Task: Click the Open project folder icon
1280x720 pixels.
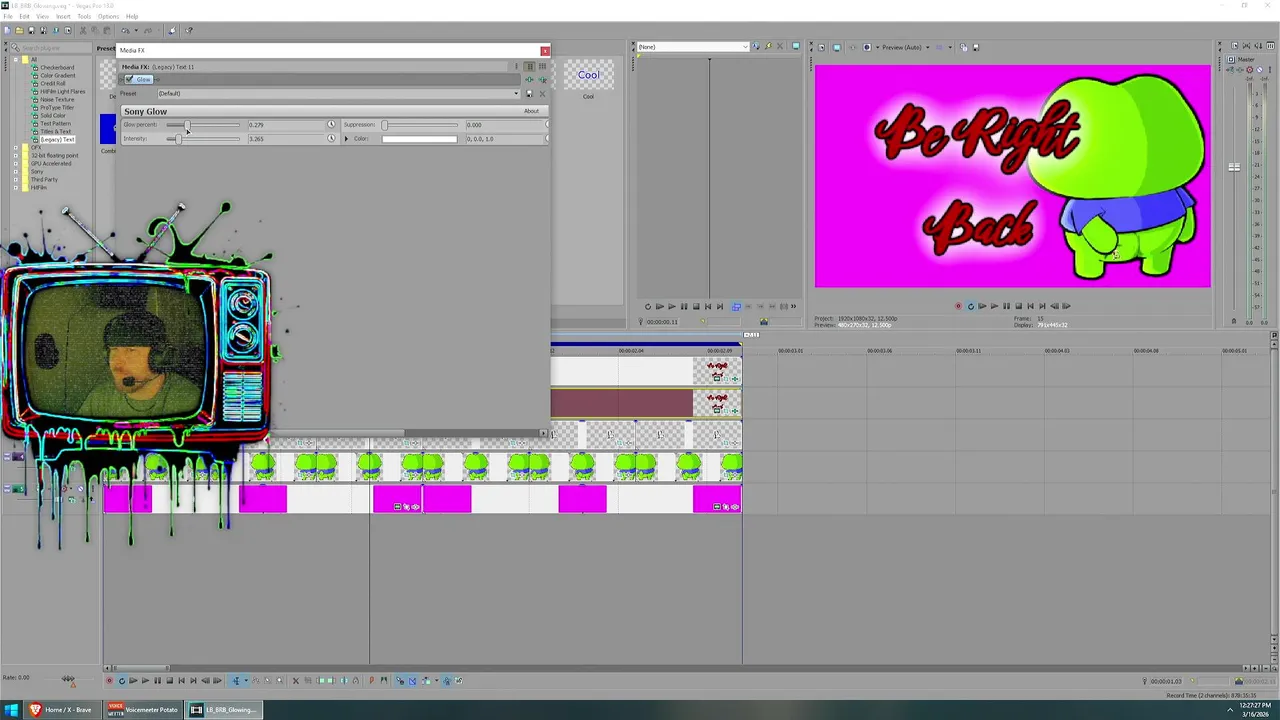Action: tap(20, 30)
